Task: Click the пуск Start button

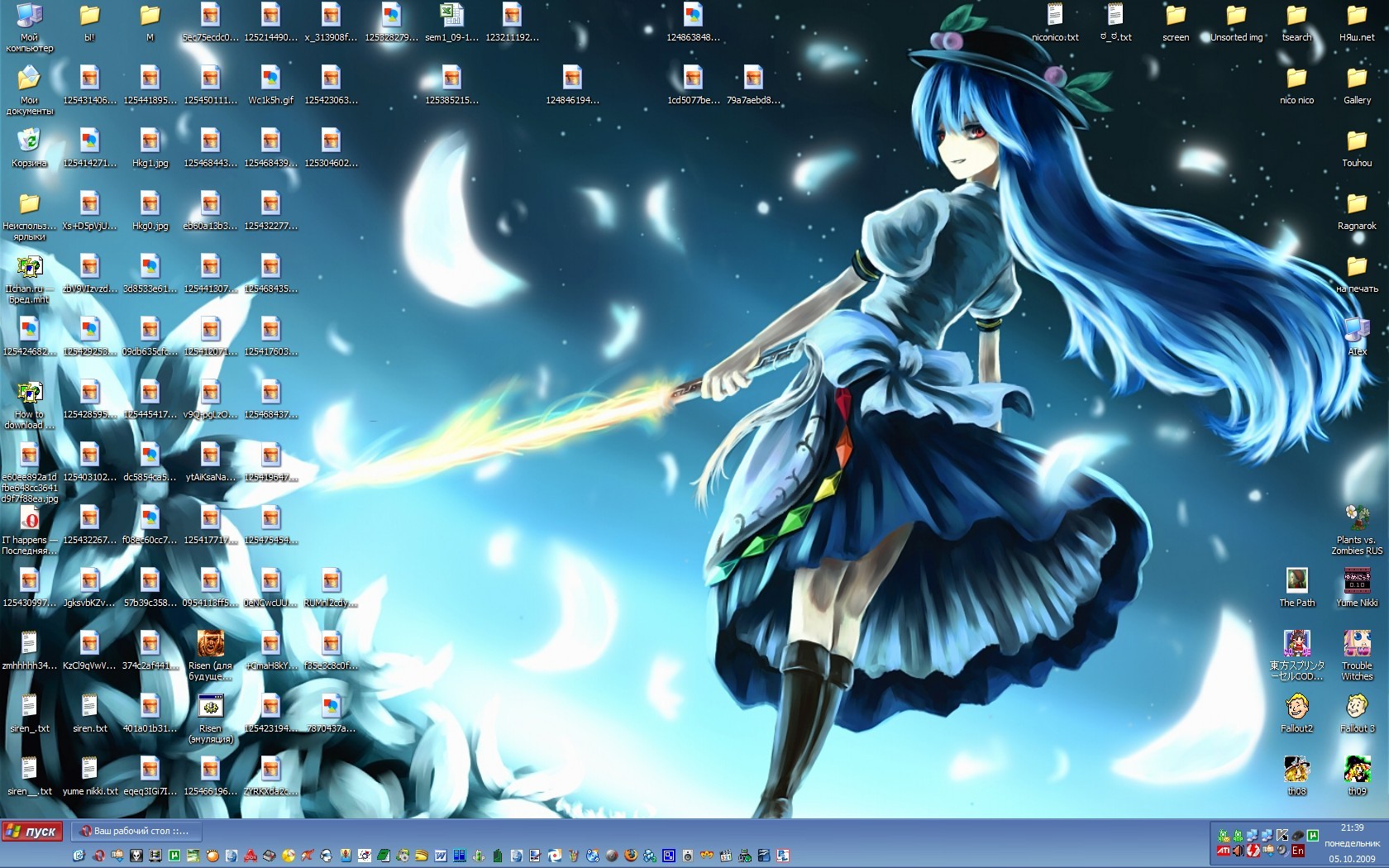Action: pyautogui.click(x=31, y=831)
